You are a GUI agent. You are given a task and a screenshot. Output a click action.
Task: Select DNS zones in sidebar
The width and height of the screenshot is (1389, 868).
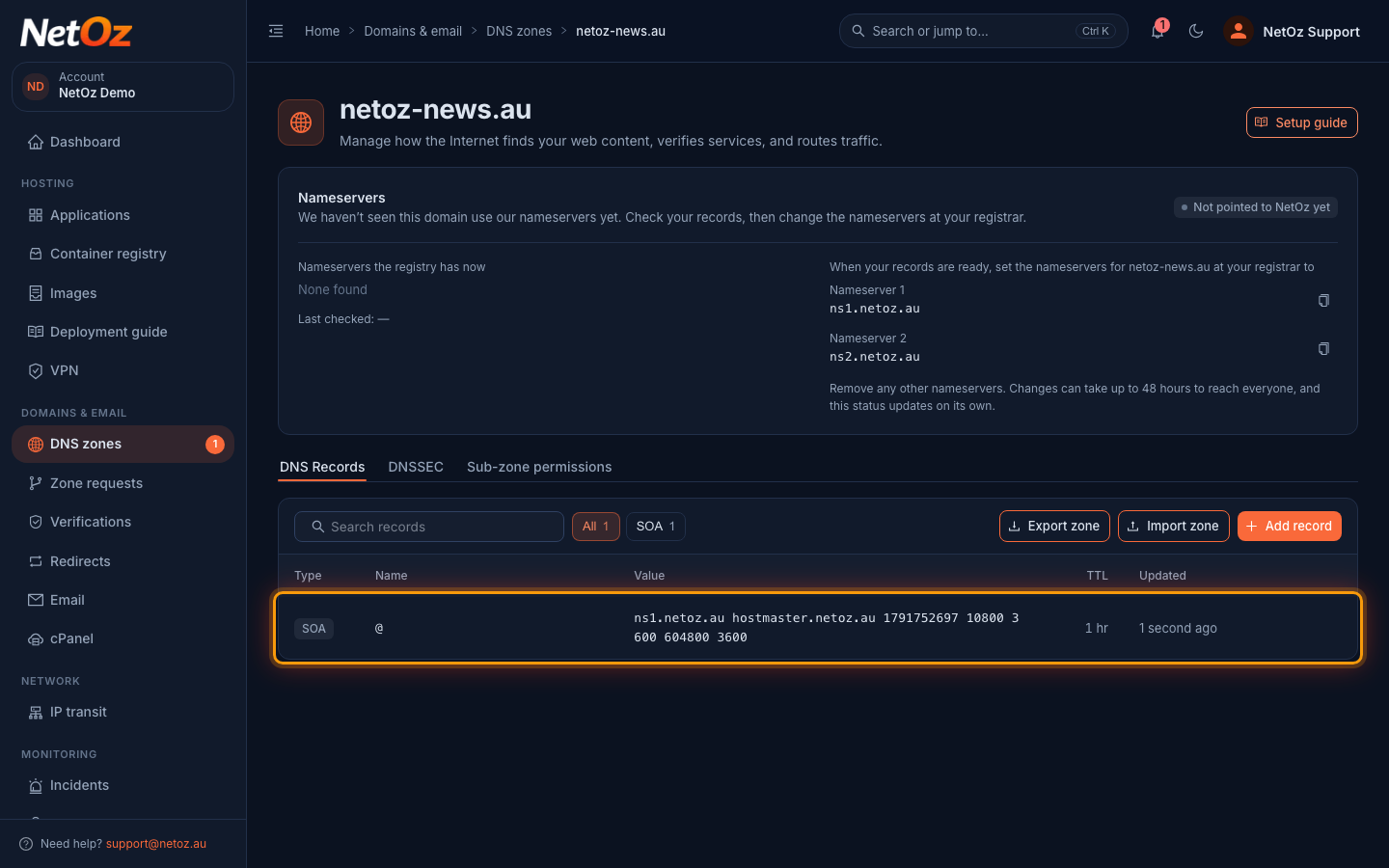click(123, 444)
